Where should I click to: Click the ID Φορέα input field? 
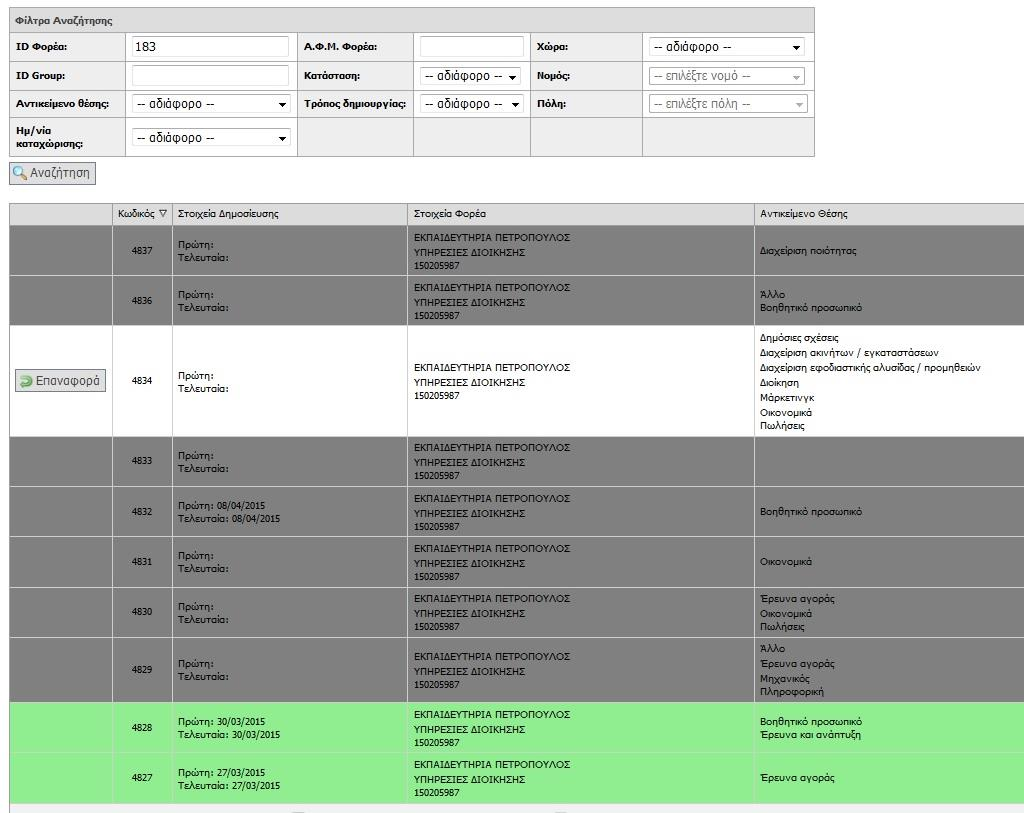pyautogui.click(x=210, y=46)
